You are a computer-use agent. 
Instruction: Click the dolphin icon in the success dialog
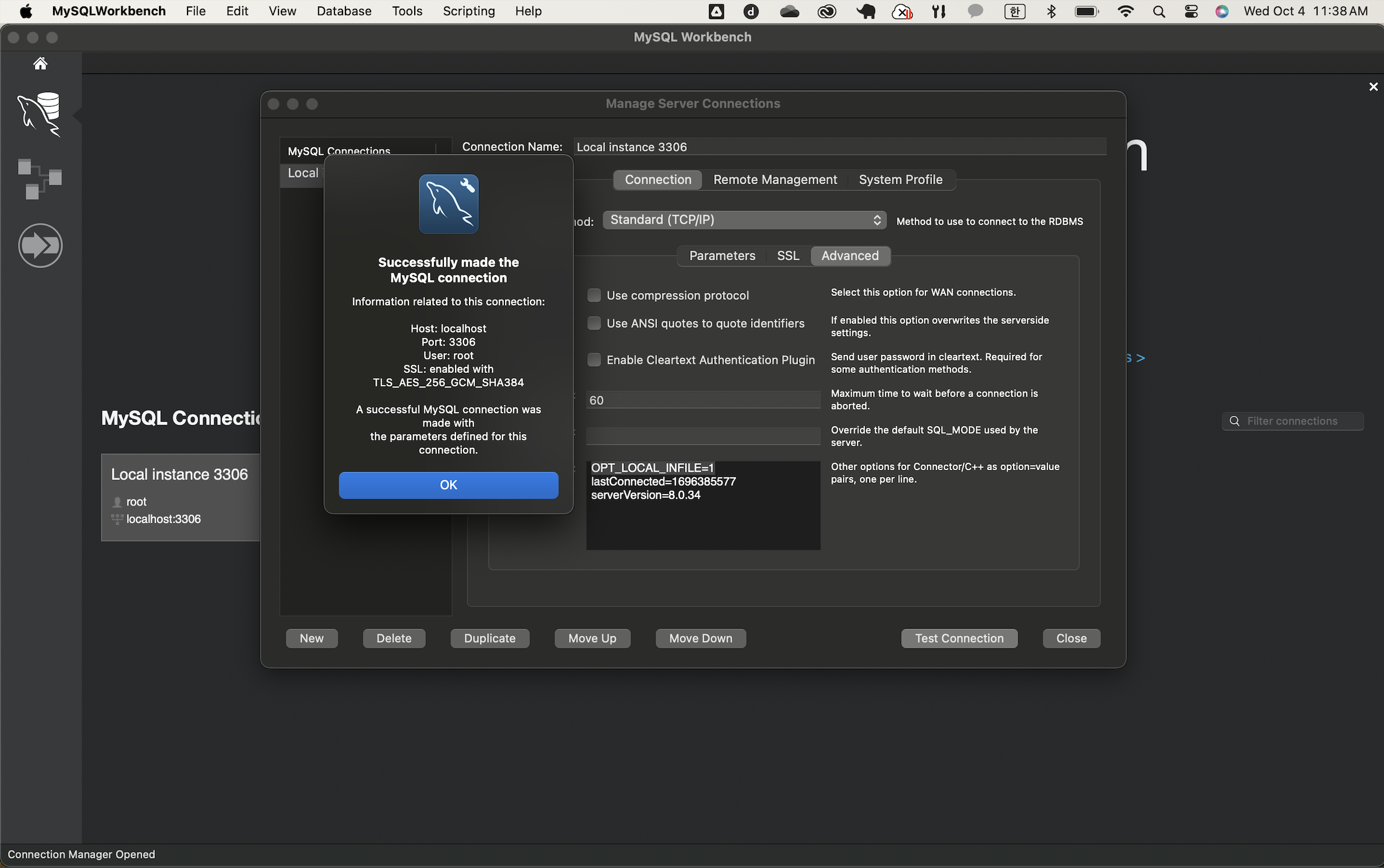tap(449, 204)
